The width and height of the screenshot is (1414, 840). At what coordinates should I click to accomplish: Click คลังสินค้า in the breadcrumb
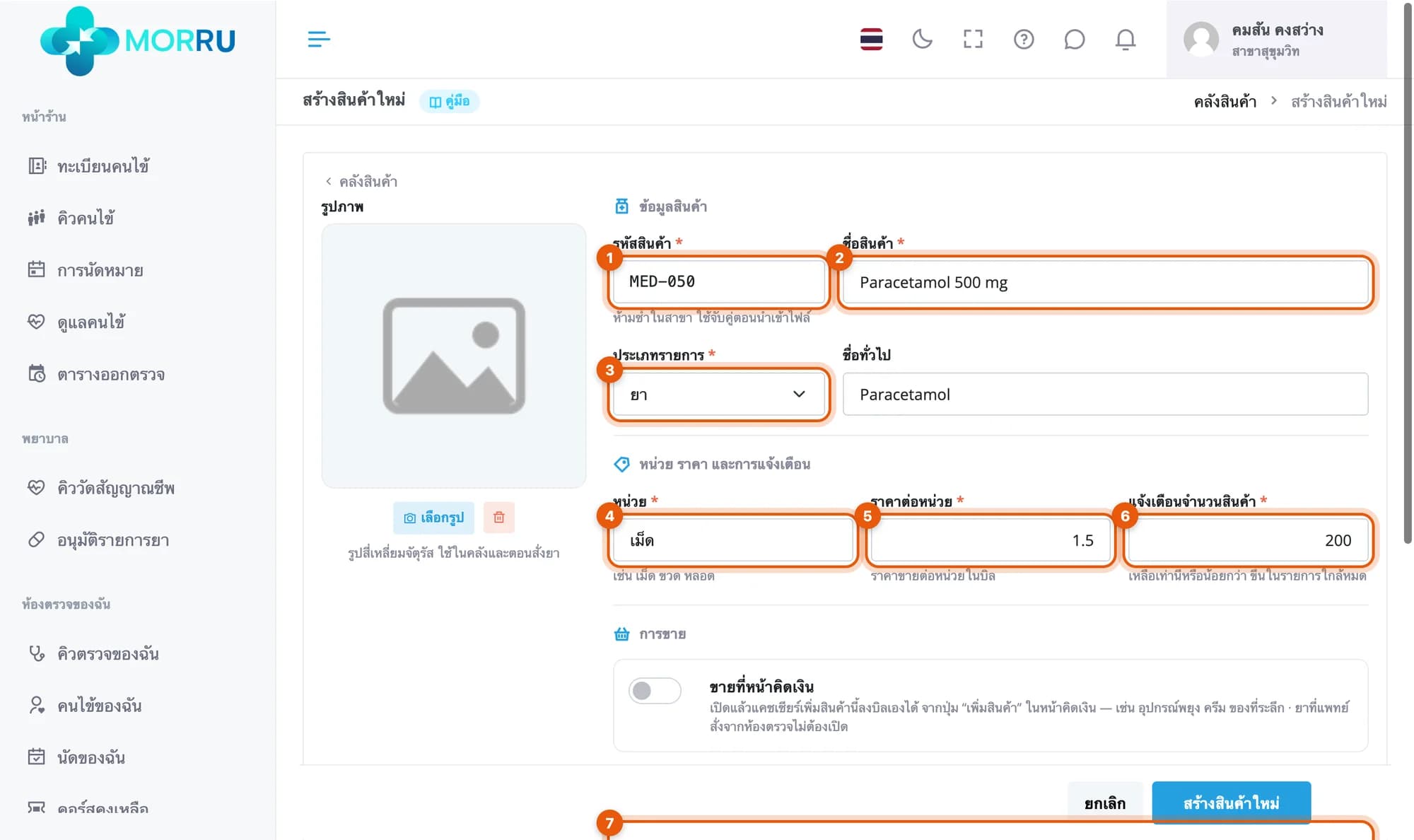1225,102
